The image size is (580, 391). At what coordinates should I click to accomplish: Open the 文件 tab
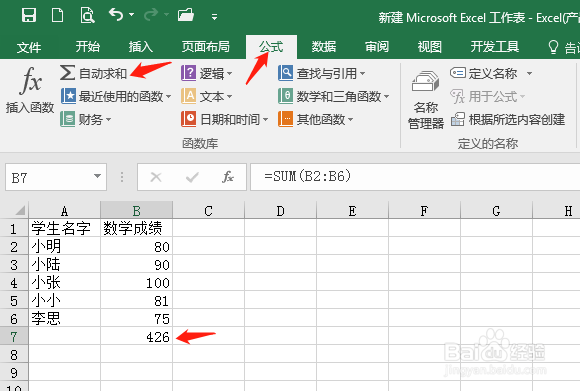(29, 47)
